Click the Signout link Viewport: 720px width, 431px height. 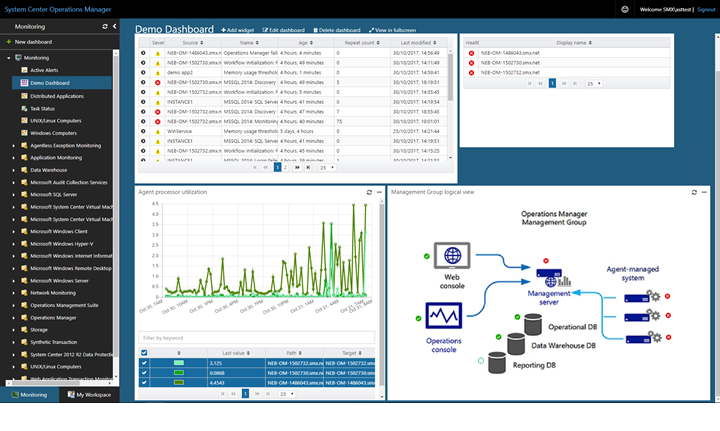[x=706, y=10]
